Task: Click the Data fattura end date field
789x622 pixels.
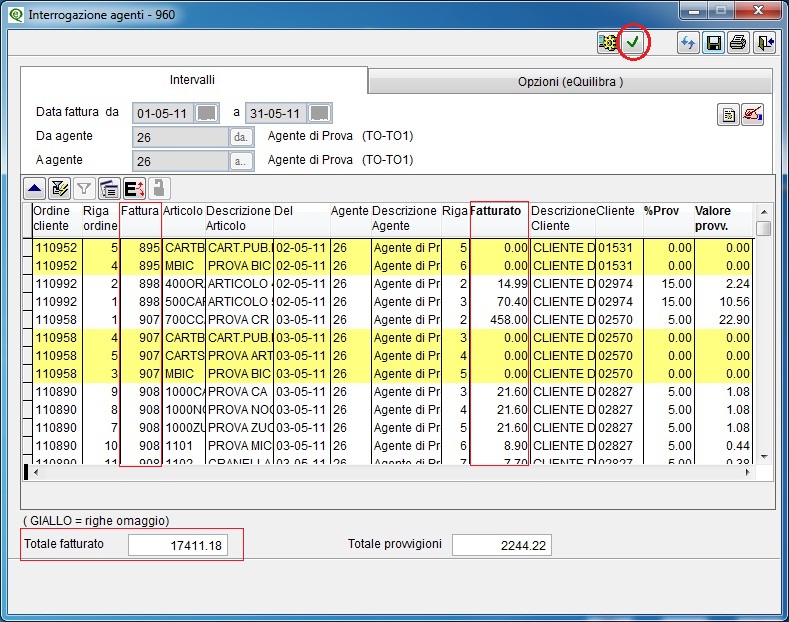Action: click(x=276, y=113)
